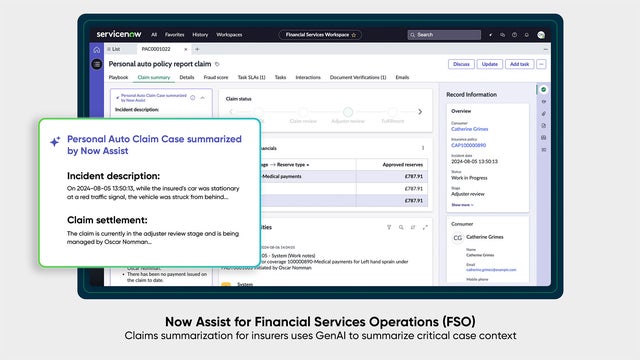Open the help icon in the top bar
Viewport: 640px width, 360px height.
[x=514, y=35]
